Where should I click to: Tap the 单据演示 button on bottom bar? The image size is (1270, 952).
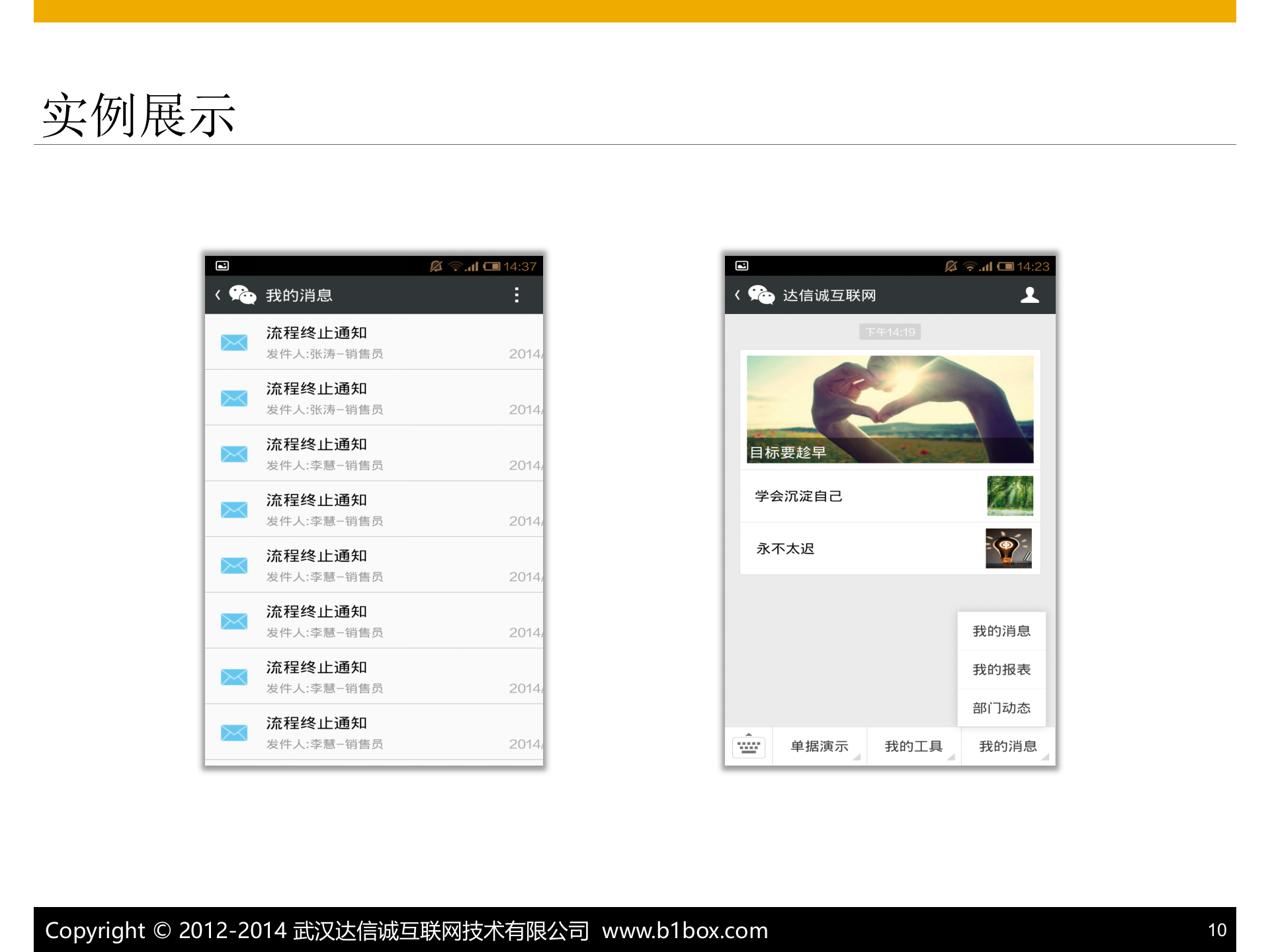coord(820,746)
